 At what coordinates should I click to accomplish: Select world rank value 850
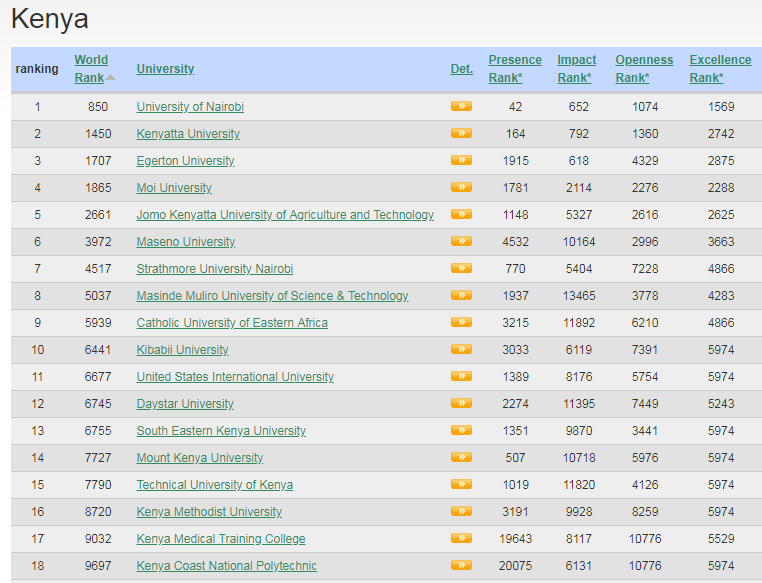tap(98, 107)
